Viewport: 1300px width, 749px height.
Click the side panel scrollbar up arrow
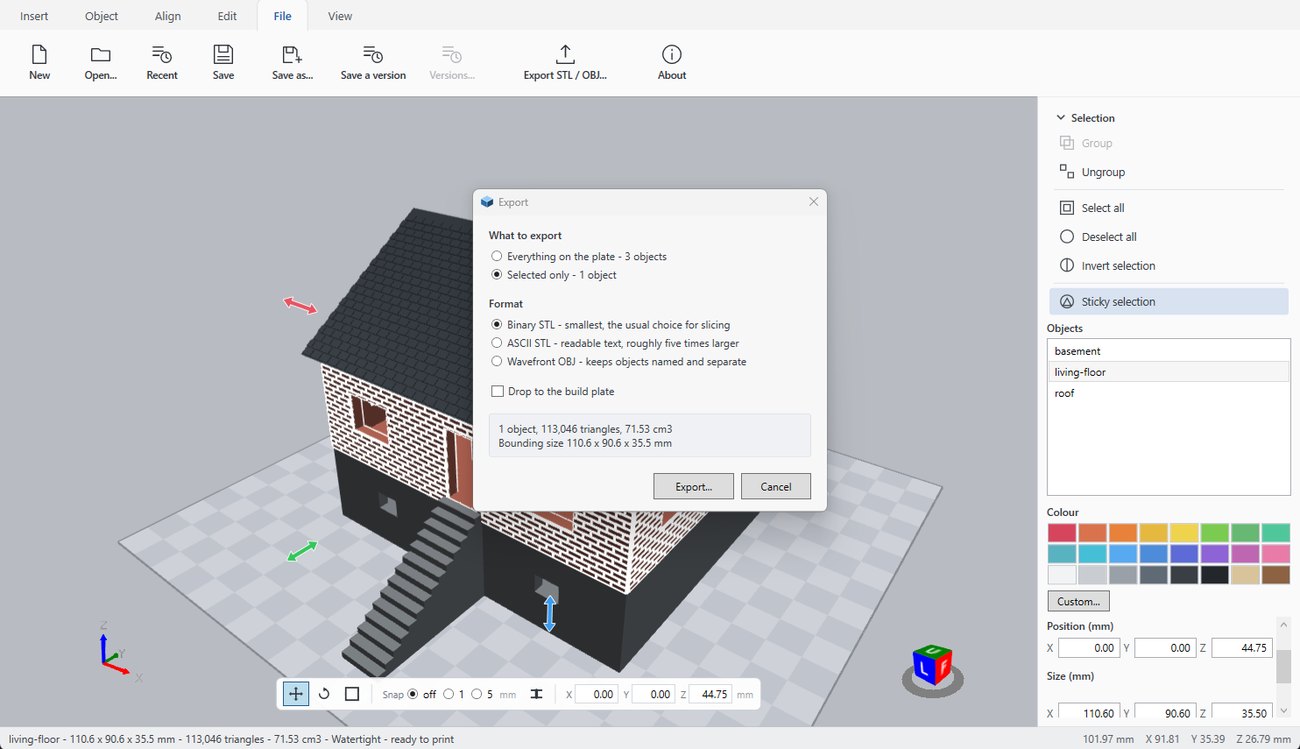1282,624
